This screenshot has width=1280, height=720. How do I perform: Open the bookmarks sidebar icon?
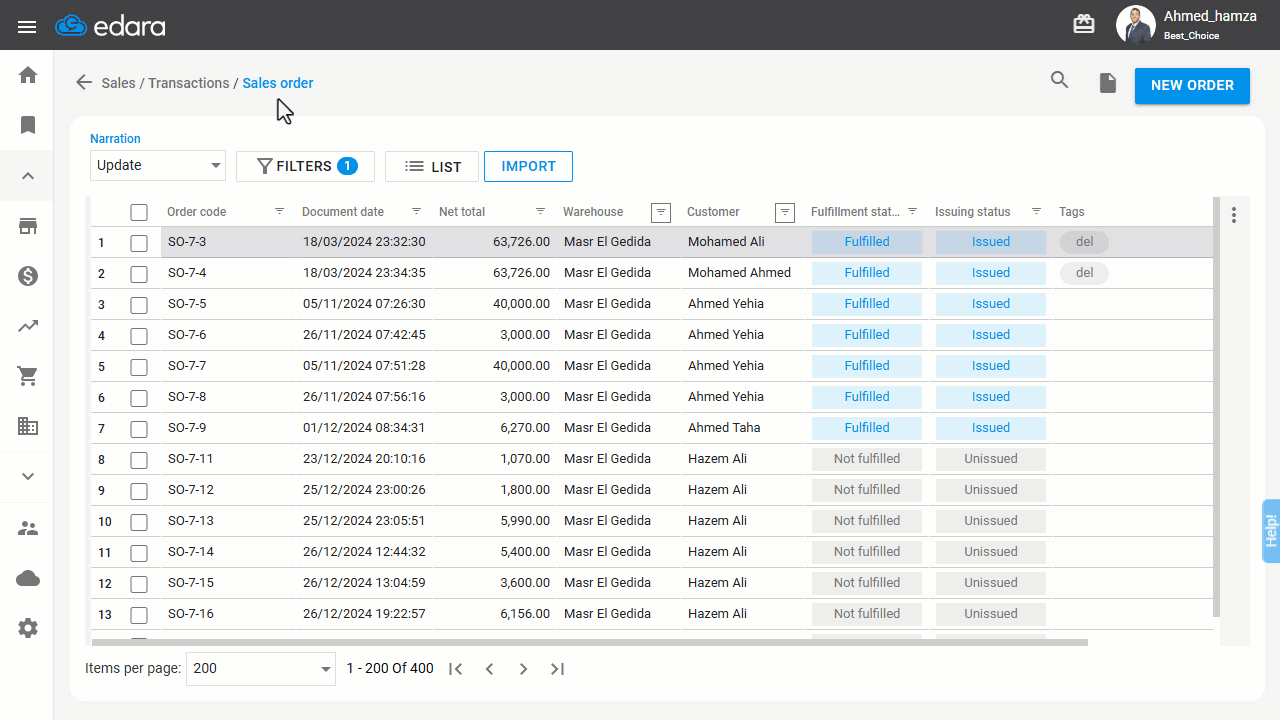click(28, 125)
